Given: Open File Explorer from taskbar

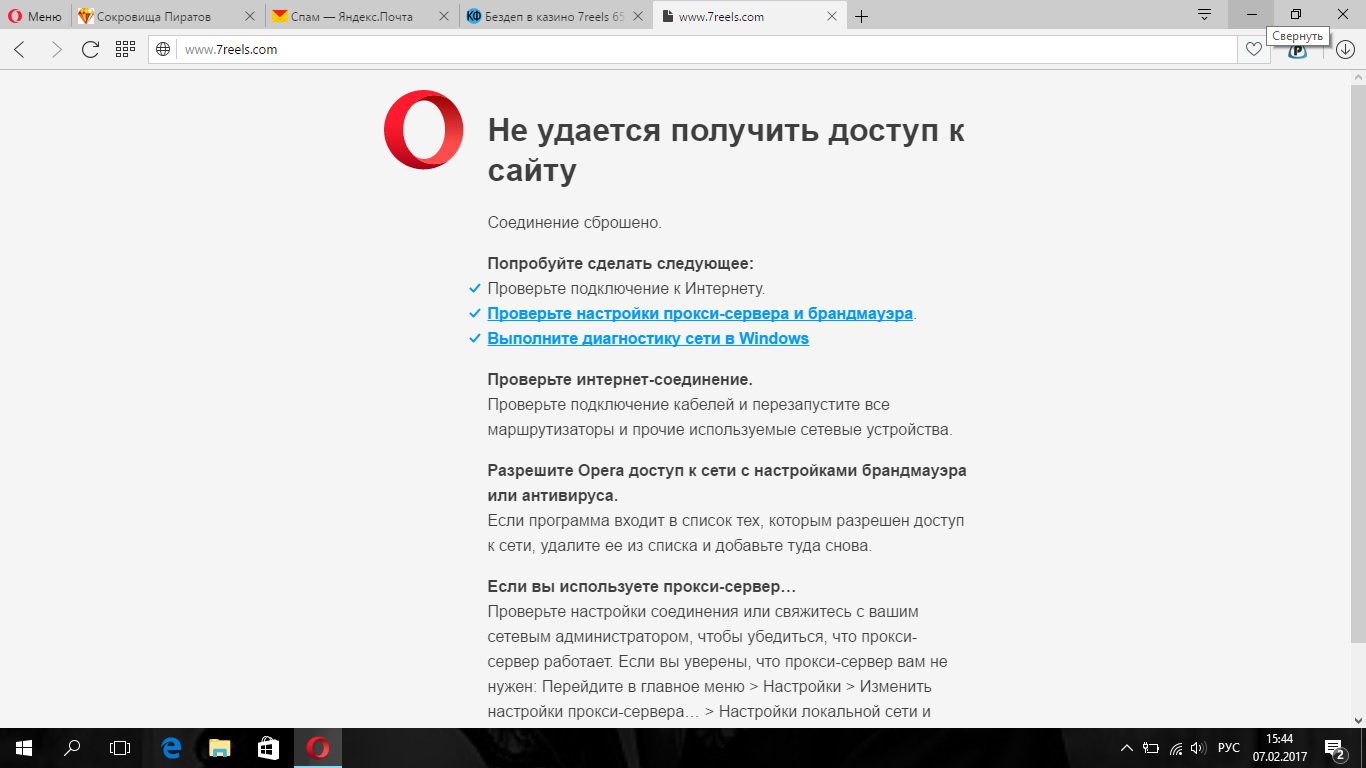Looking at the screenshot, I should pos(219,748).
